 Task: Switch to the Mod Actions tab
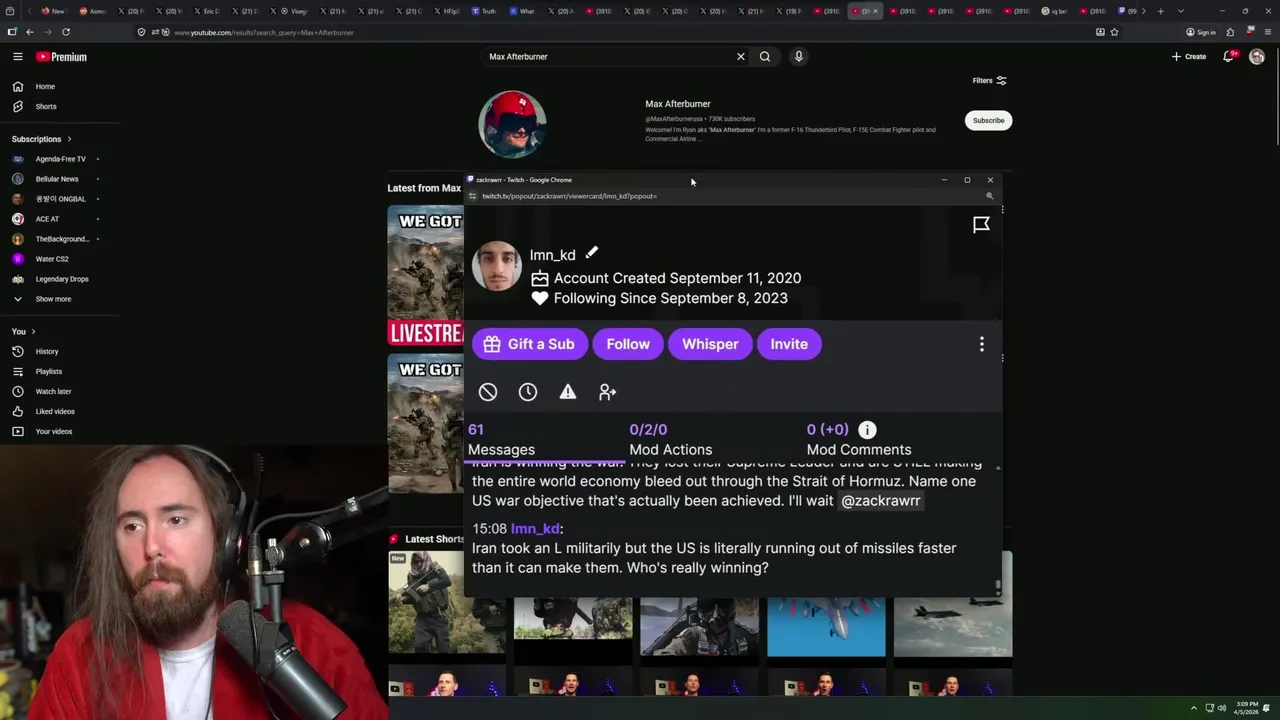670,440
